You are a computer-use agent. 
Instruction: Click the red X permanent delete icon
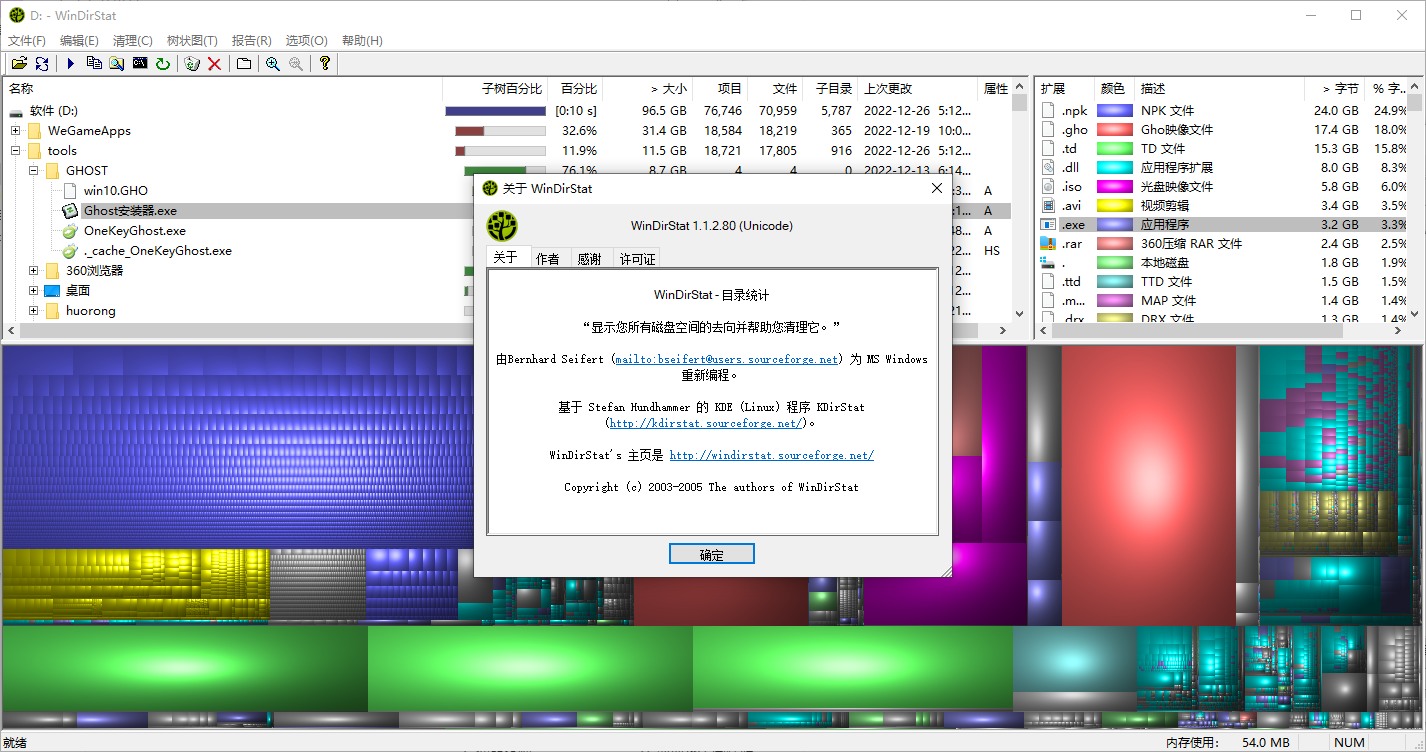click(214, 63)
